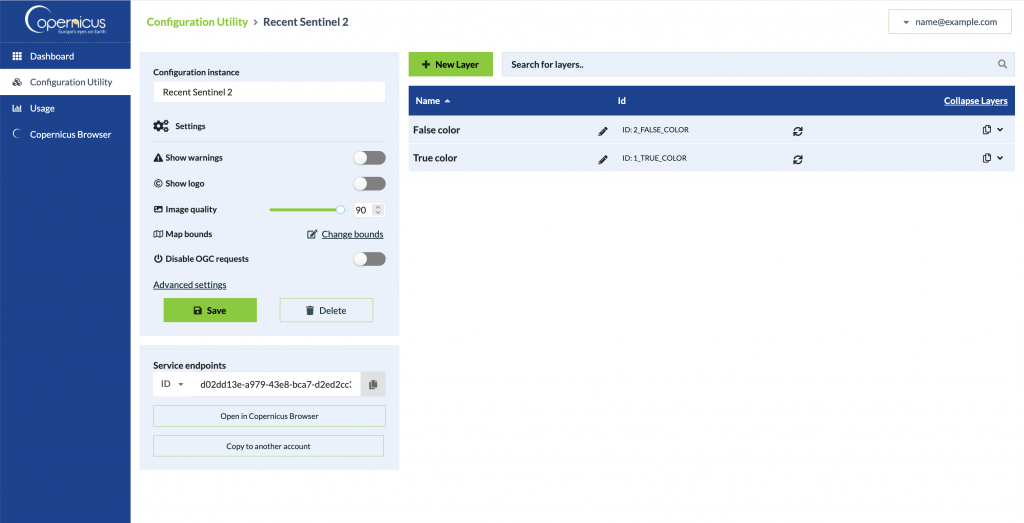Click the Configuration instance name field
The image size is (1024, 523).
(x=268, y=92)
